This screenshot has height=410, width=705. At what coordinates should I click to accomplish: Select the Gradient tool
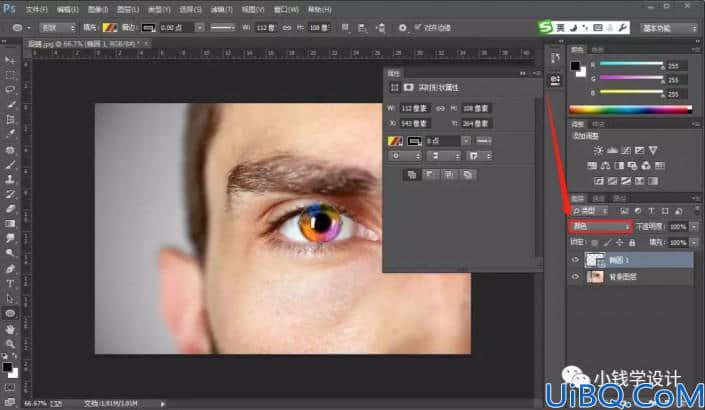[x=10, y=223]
